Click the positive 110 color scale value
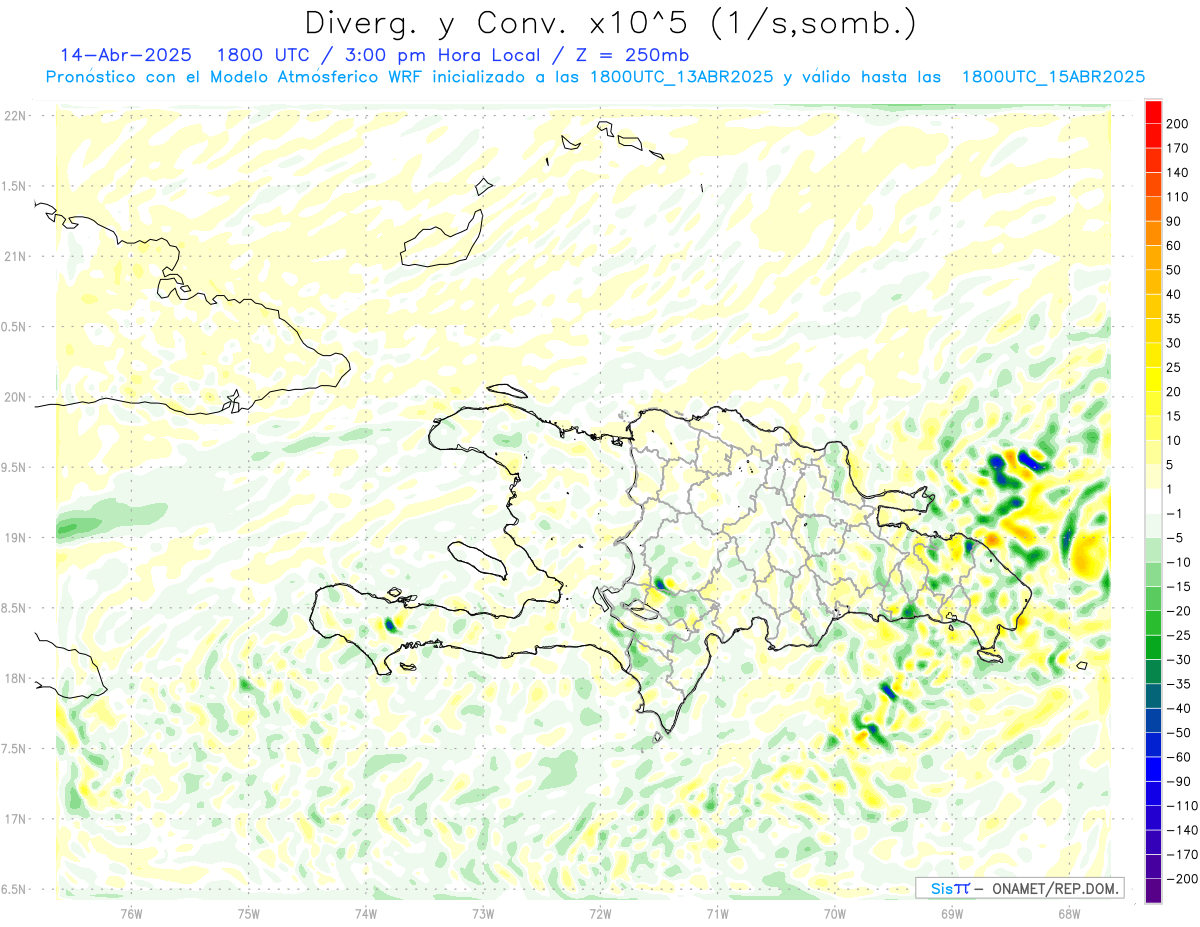This screenshot has height=927, width=1200. tap(1177, 197)
